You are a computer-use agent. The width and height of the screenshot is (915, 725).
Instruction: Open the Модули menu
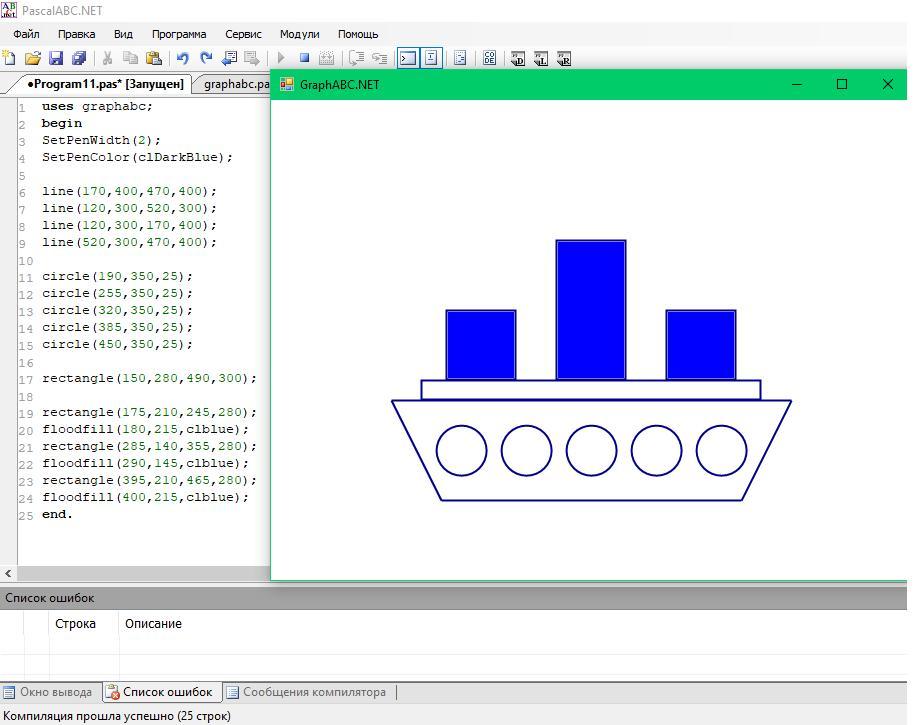[x=299, y=34]
